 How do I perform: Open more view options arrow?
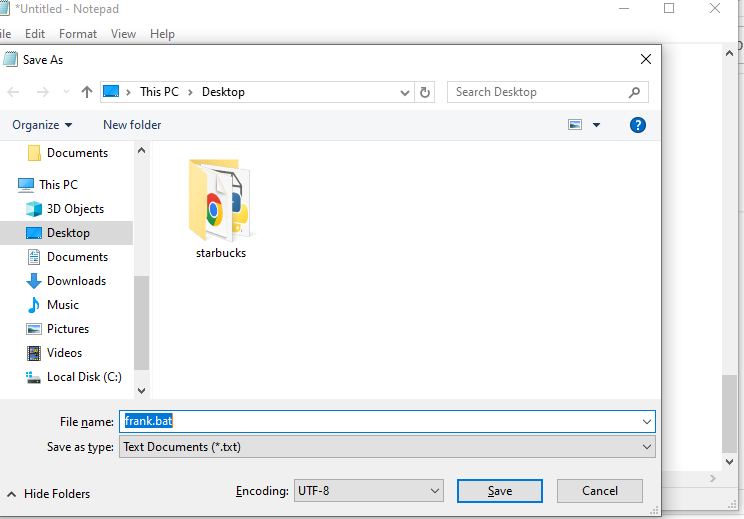(x=596, y=125)
